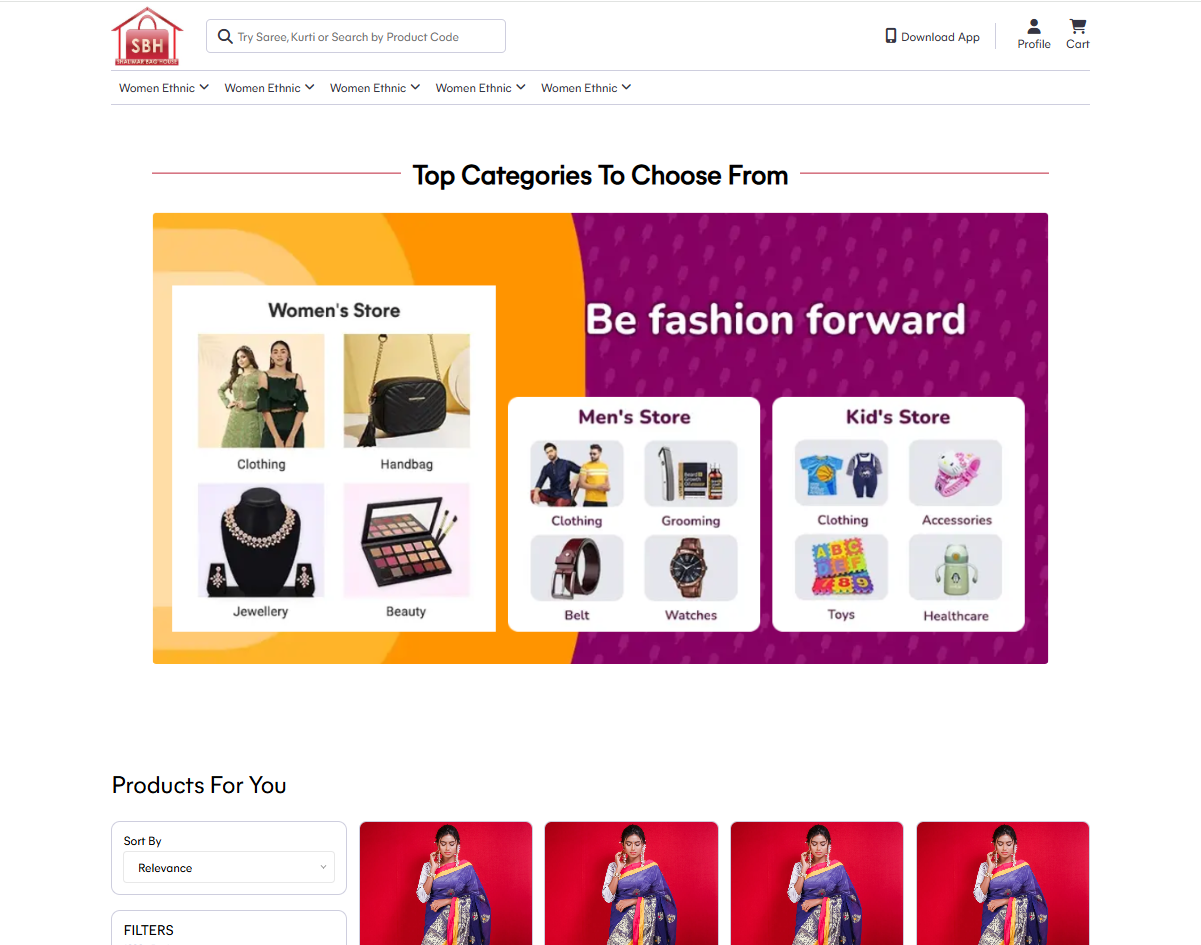Image resolution: width=1201 pixels, height=945 pixels.
Task: Expand the first Women Ethnic menu
Action: click(164, 88)
